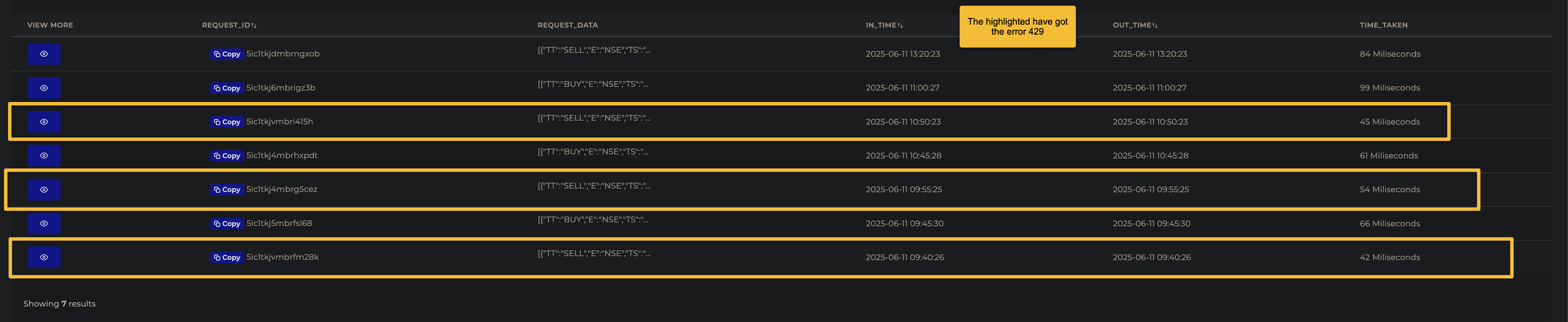The height and width of the screenshot is (322, 1568).
Task: Click the REQUEST_DATA column header
Action: [567, 25]
